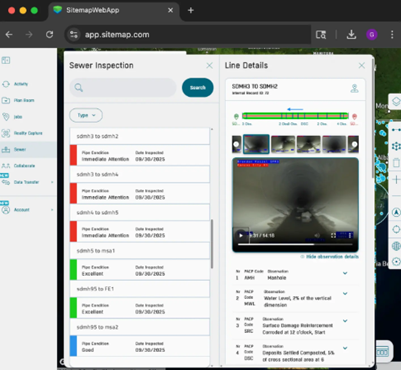Select the sdmh95 to msa2 line
The width and height of the screenshot is (401, 370).
[x=140, y=327]
